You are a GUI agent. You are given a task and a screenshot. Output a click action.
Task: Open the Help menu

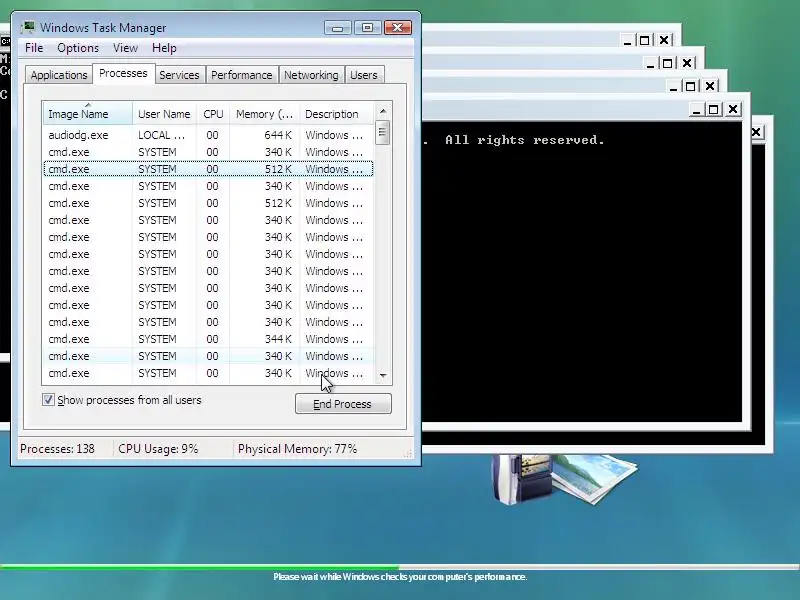(x=164, y=48)
